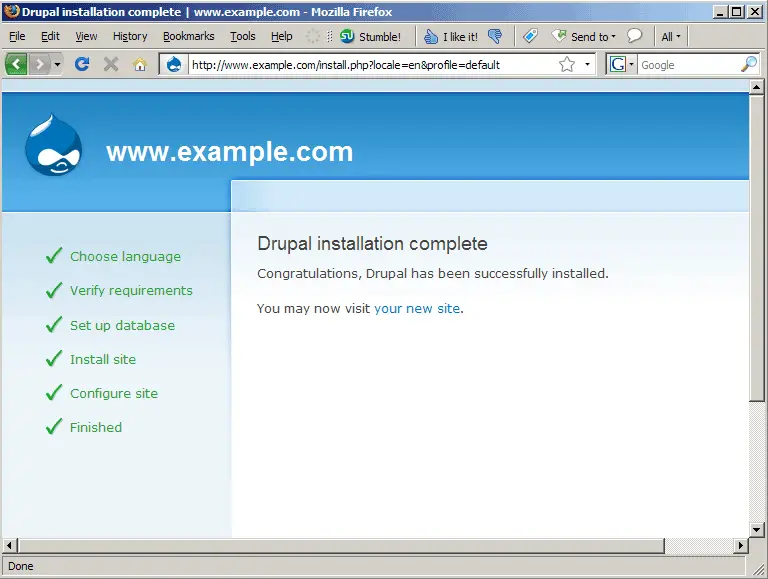Click the horizontal scrollbar right arrow
Screen dimensions: 768x579
(x=740, y=545)
